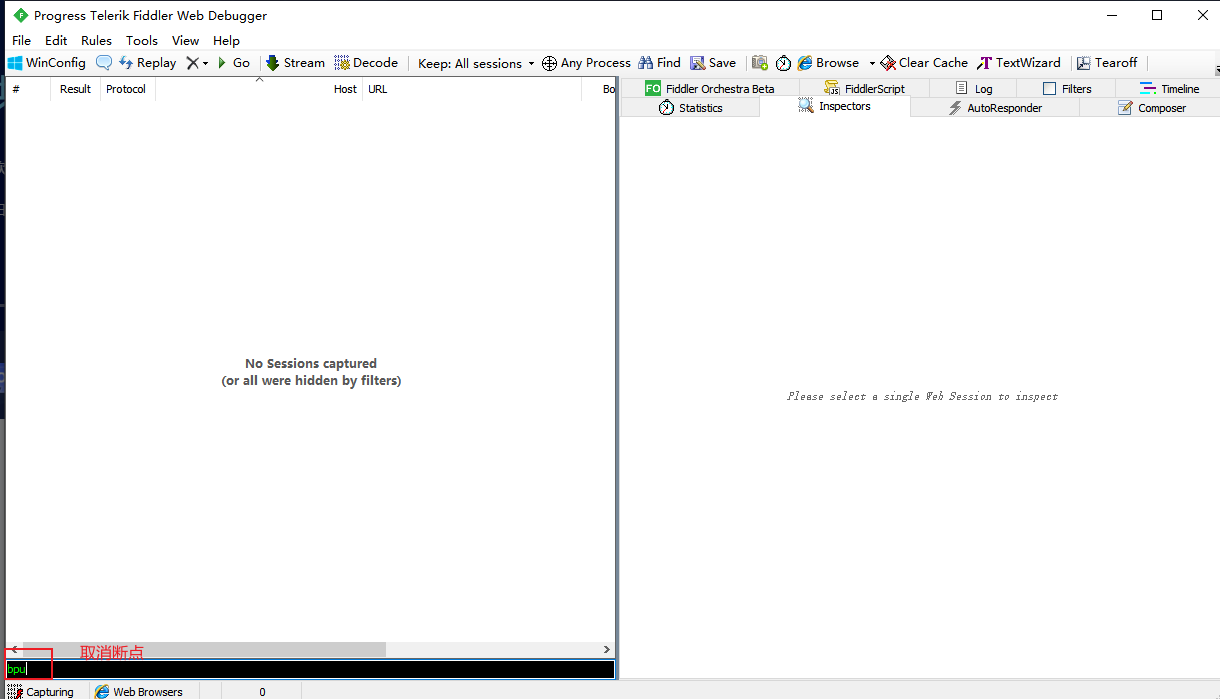Clear Cache from the toolbar

(924, 63)
